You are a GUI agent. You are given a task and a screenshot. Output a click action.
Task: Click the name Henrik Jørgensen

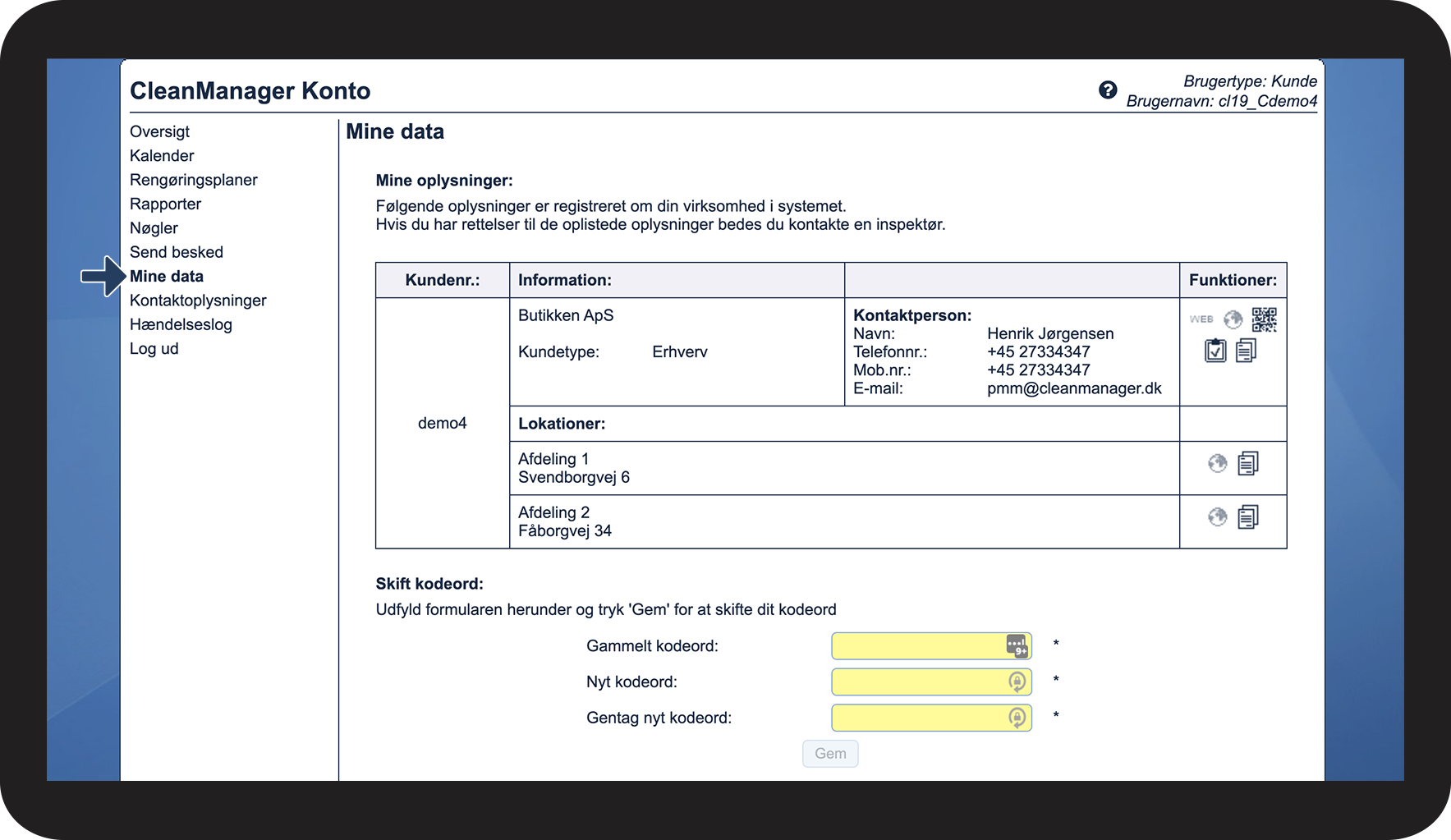[1050, 334]
